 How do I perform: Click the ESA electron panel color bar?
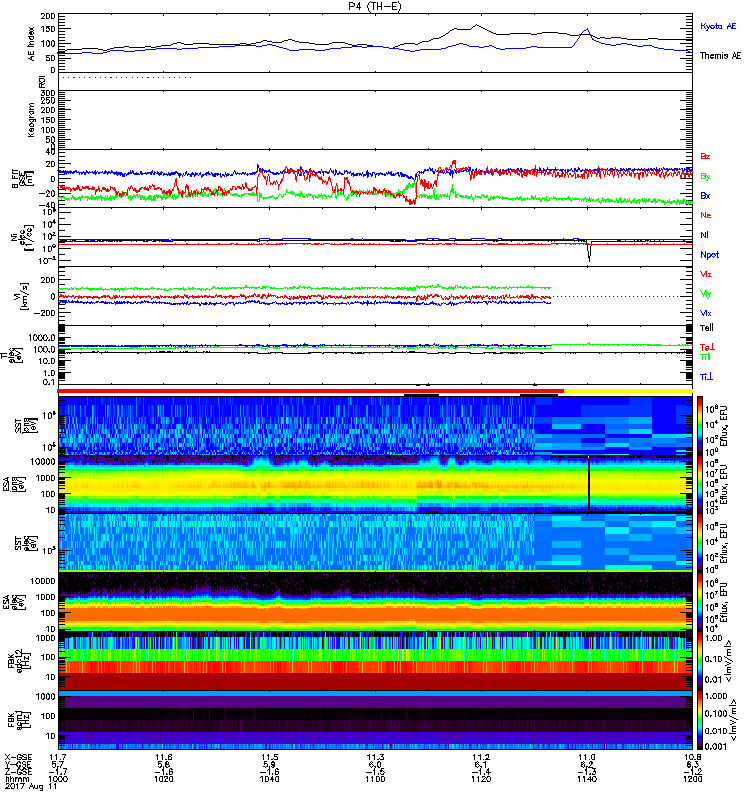(x=699, y=601)
